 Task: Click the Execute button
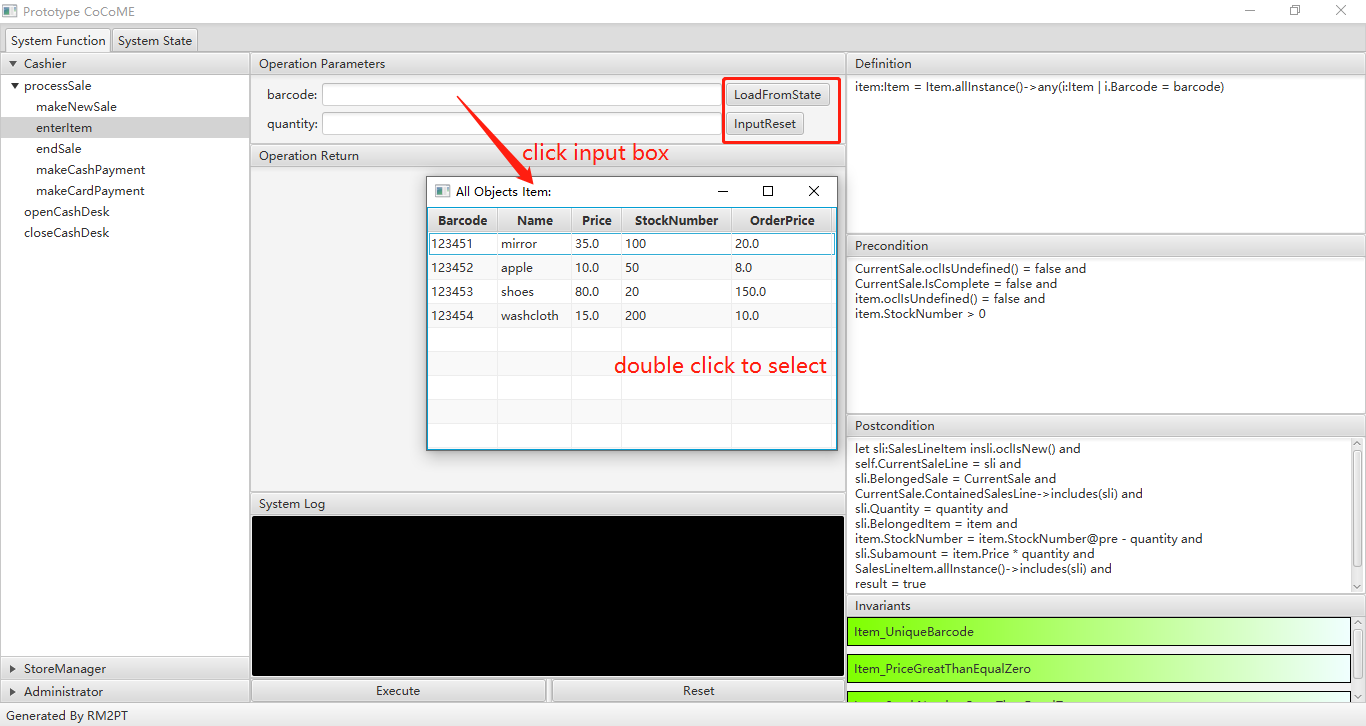coord(398,691)
